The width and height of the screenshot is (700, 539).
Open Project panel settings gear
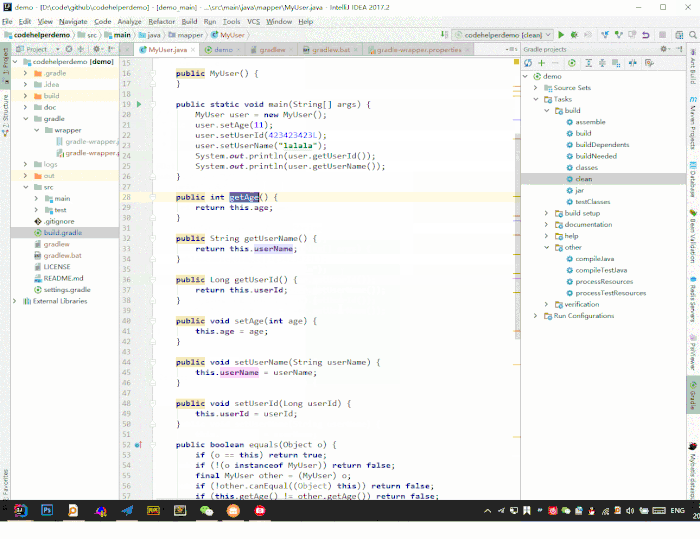(95, 48)
